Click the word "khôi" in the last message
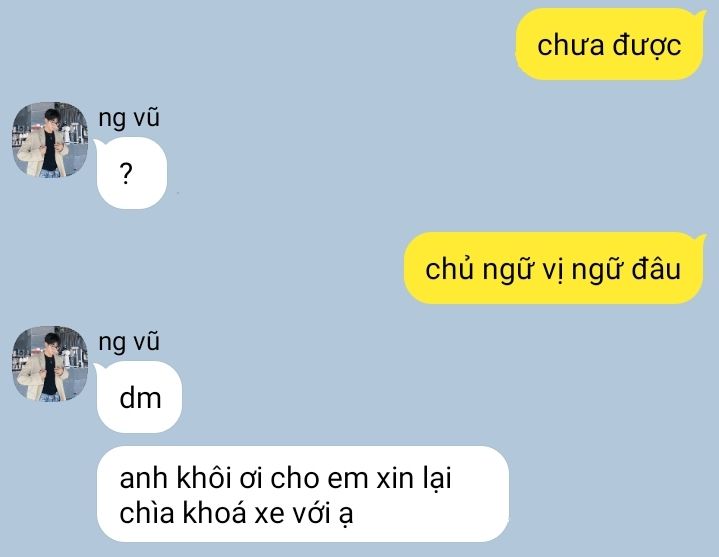 pos(204,478)
